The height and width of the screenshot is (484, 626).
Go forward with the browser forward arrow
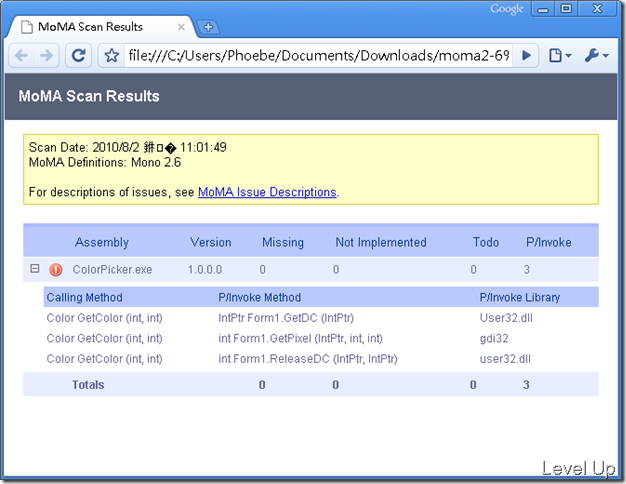[46, 56]
